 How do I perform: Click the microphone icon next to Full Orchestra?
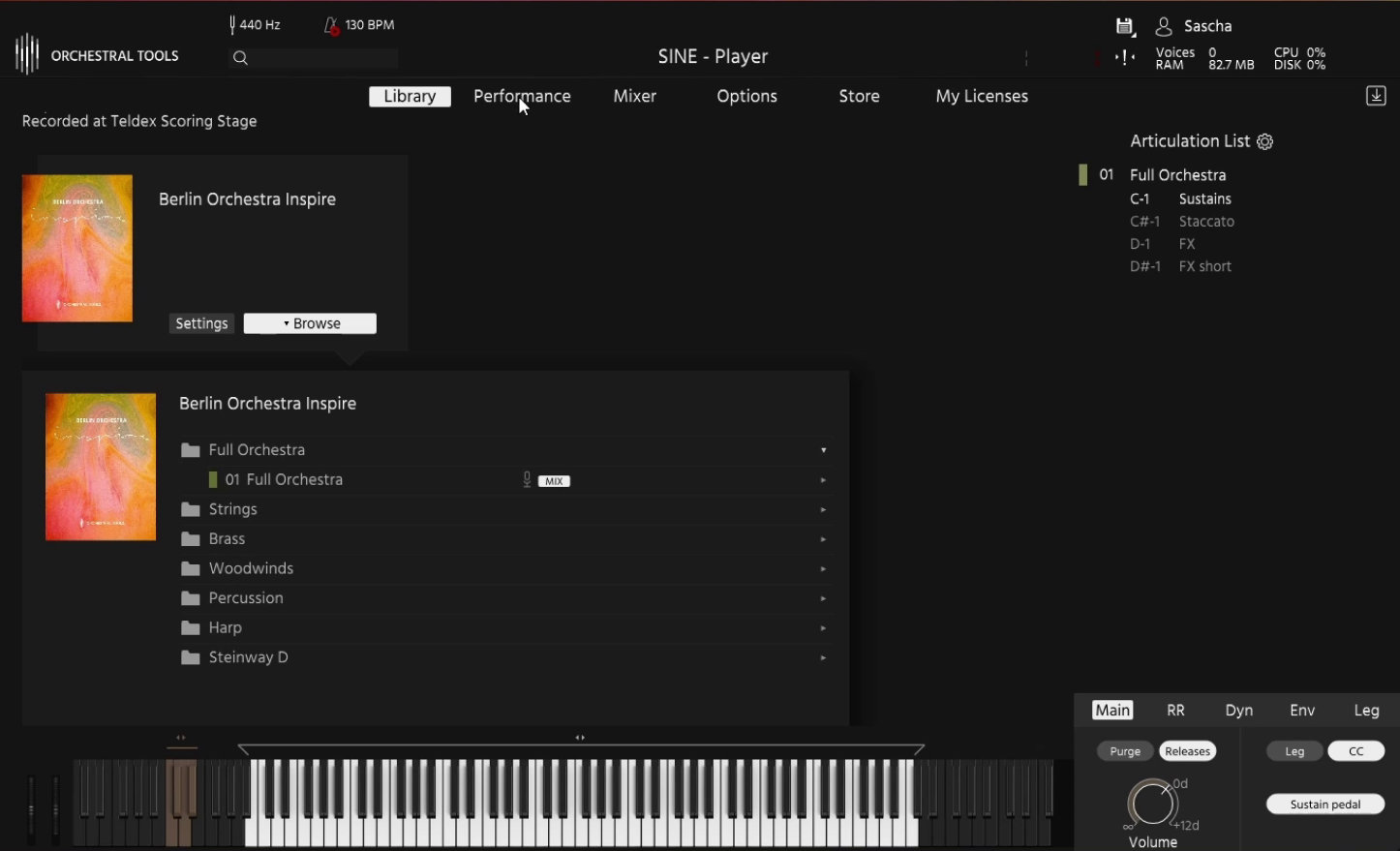(x=526, y=479)
